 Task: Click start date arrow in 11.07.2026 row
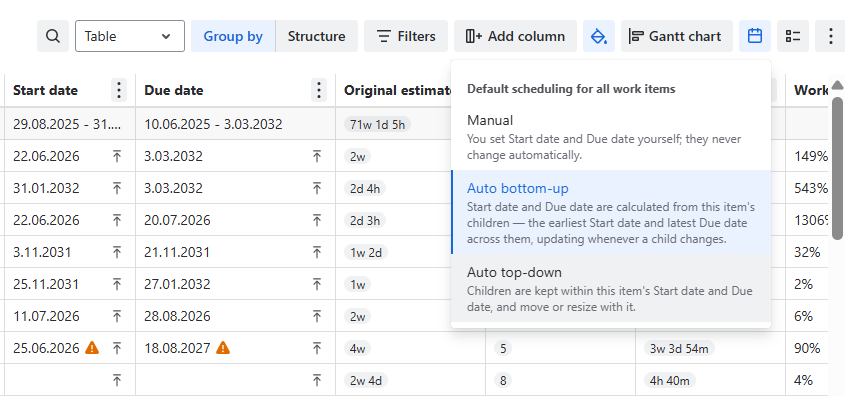[117, 316]
